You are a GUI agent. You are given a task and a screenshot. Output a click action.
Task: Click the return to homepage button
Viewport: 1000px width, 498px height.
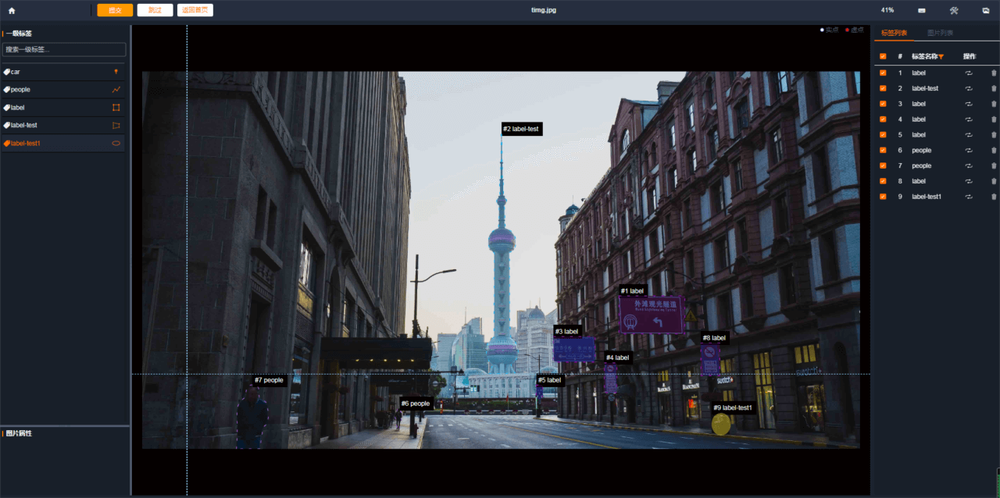[x=195, y=10]
